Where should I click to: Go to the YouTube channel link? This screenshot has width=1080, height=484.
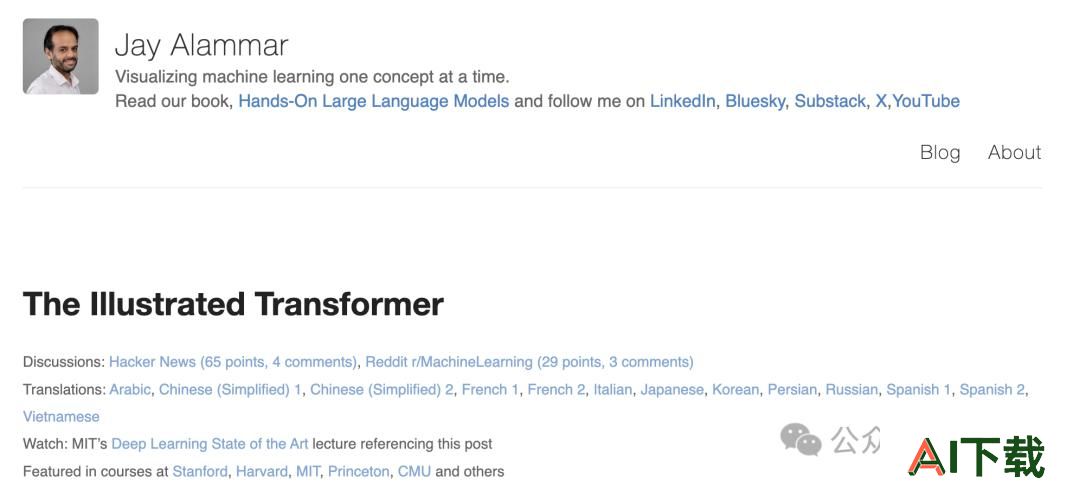(x=926, y=101)
